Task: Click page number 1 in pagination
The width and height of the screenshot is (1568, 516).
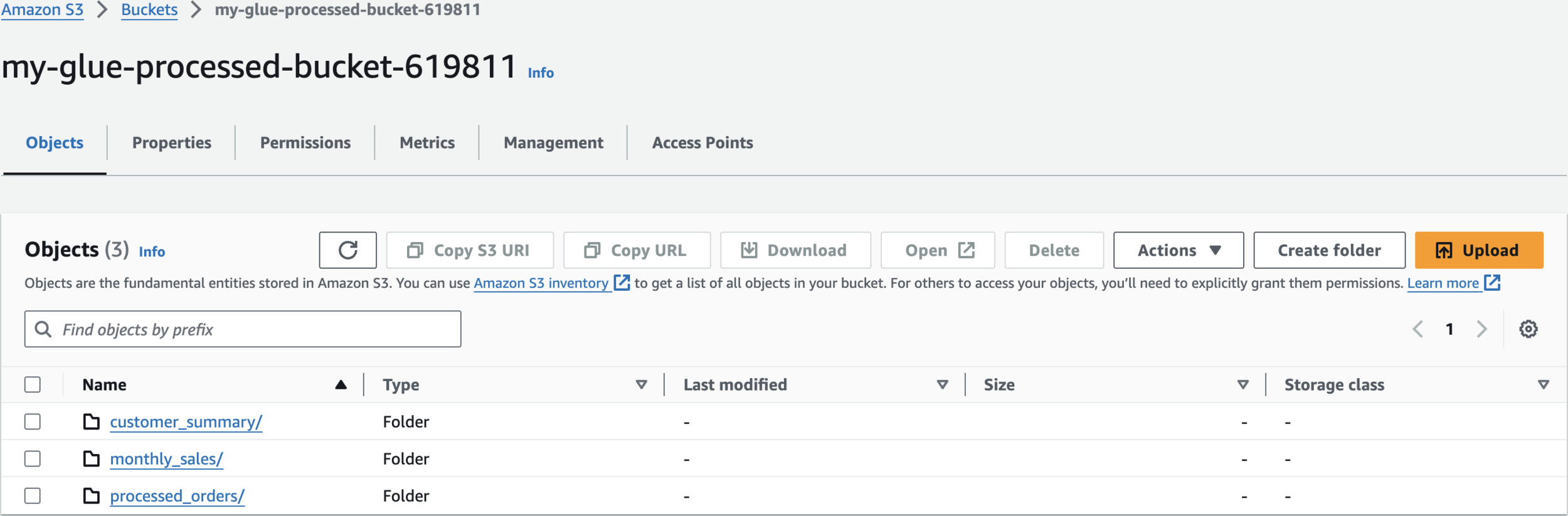Action: [x=1449, y=329]
